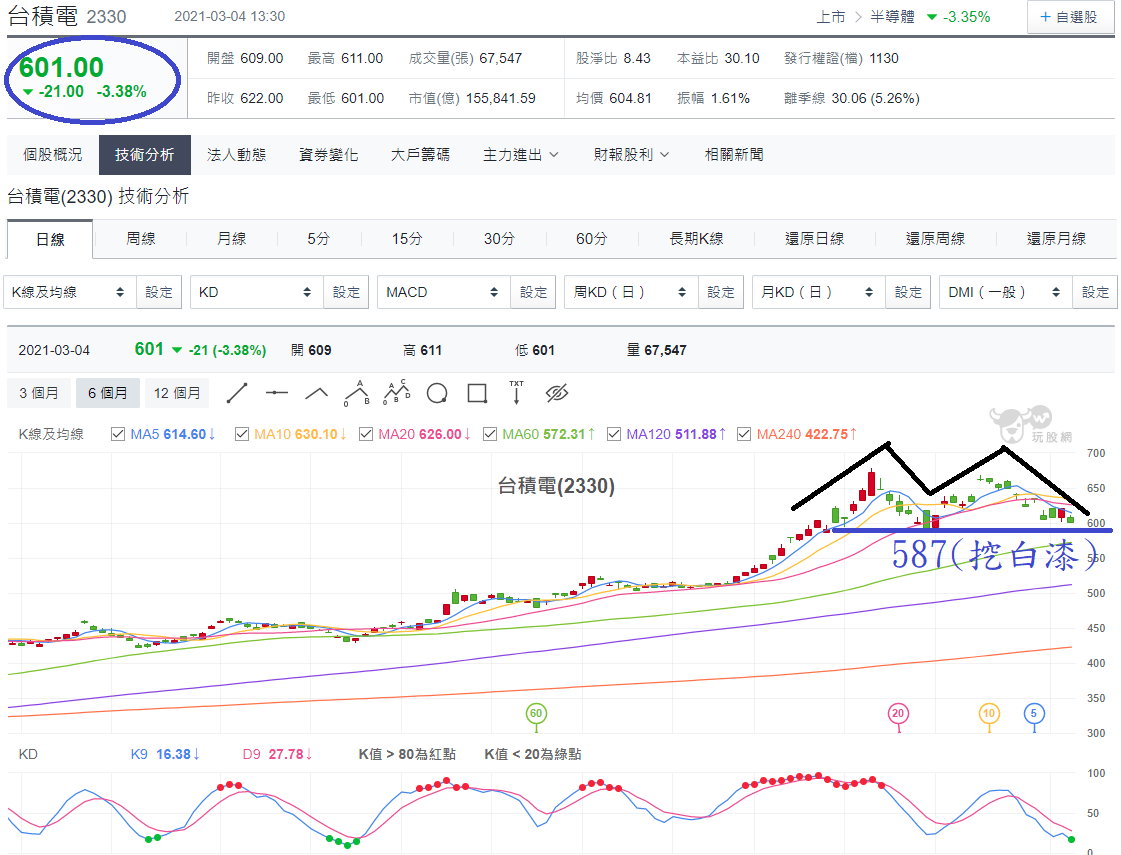Select the 6 個月 range button
The width and height of the screenshot is (1121, 855).
pos(107,393)
